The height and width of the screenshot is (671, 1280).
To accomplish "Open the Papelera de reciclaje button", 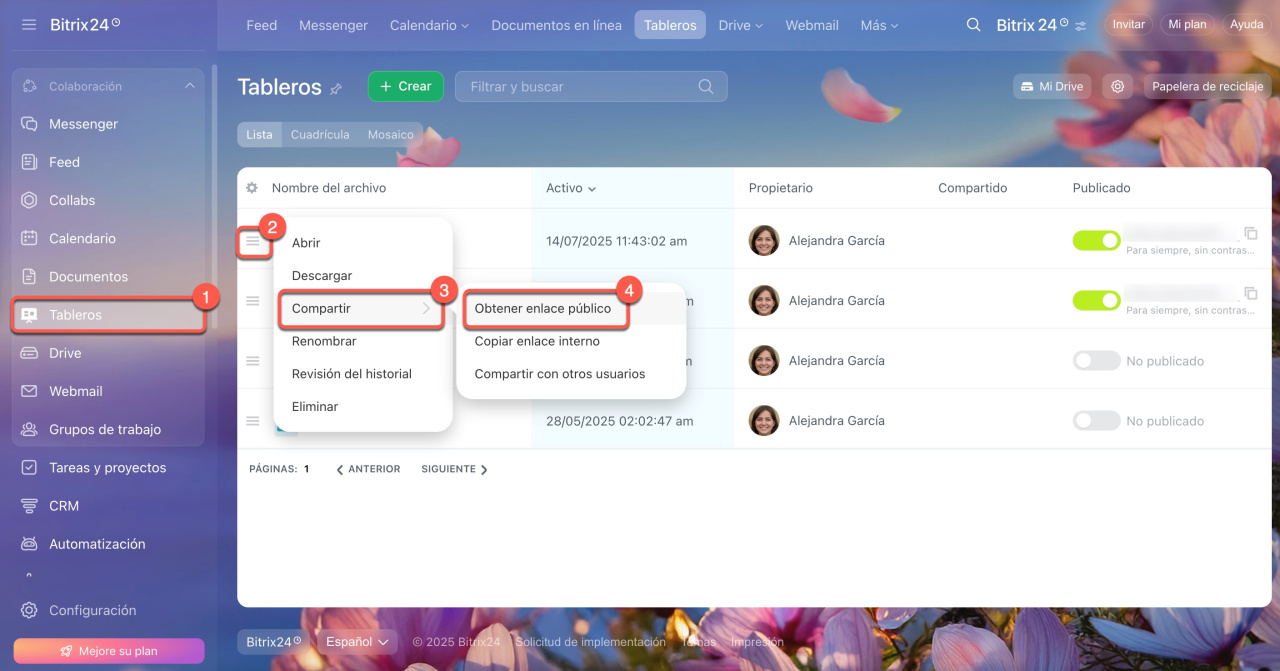I will coord(1207,87).
